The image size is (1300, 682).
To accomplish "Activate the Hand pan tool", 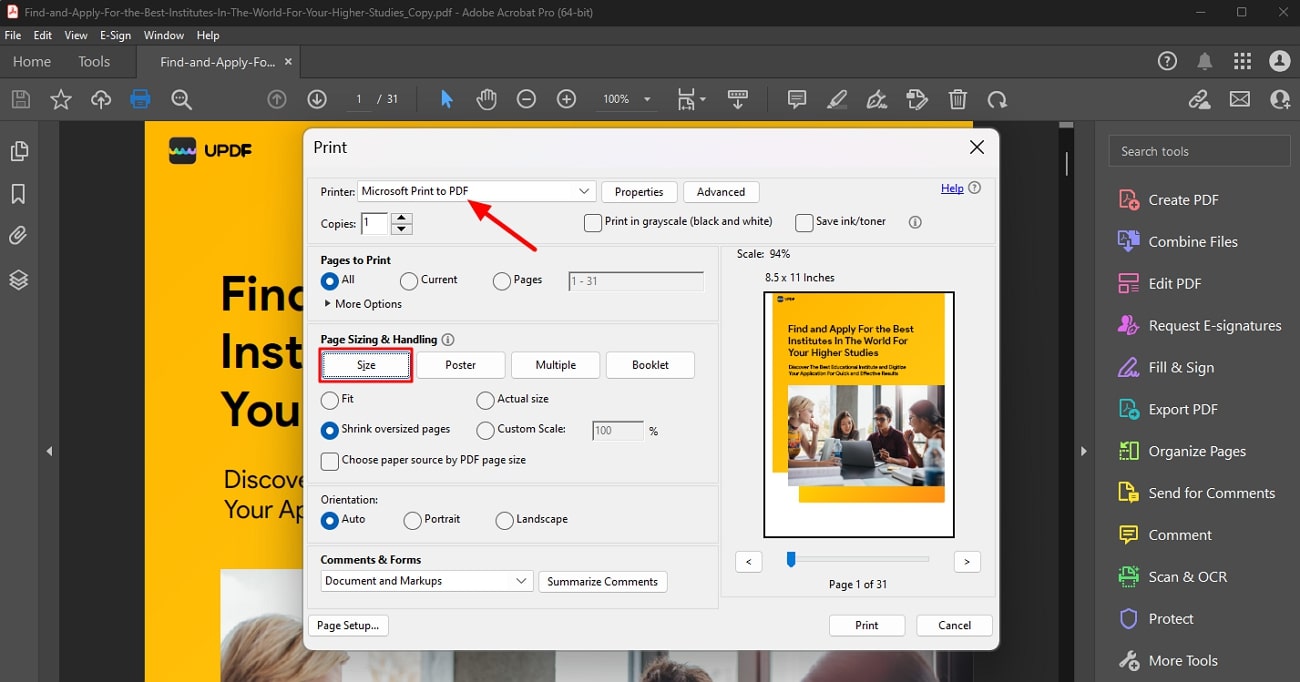I will click(487, 99).
